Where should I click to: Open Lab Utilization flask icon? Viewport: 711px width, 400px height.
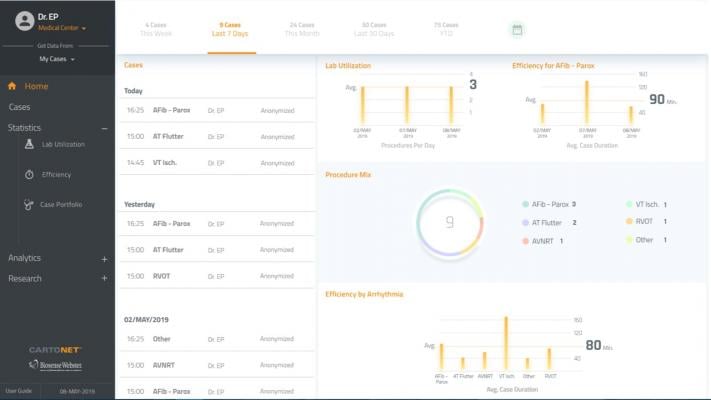click(x=30, y=144)
